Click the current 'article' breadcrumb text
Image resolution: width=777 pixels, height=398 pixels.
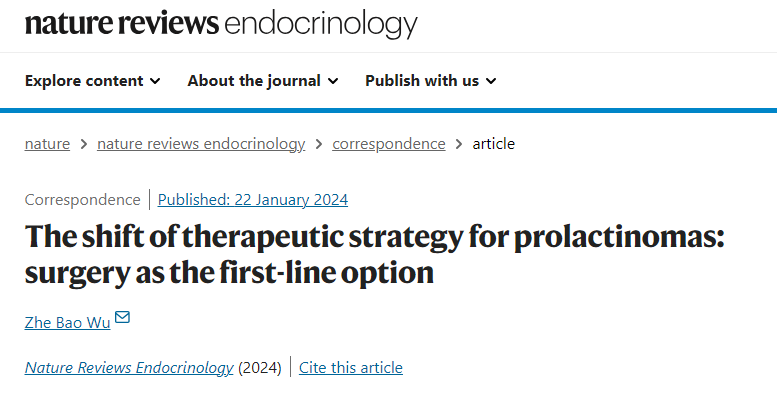494,144
